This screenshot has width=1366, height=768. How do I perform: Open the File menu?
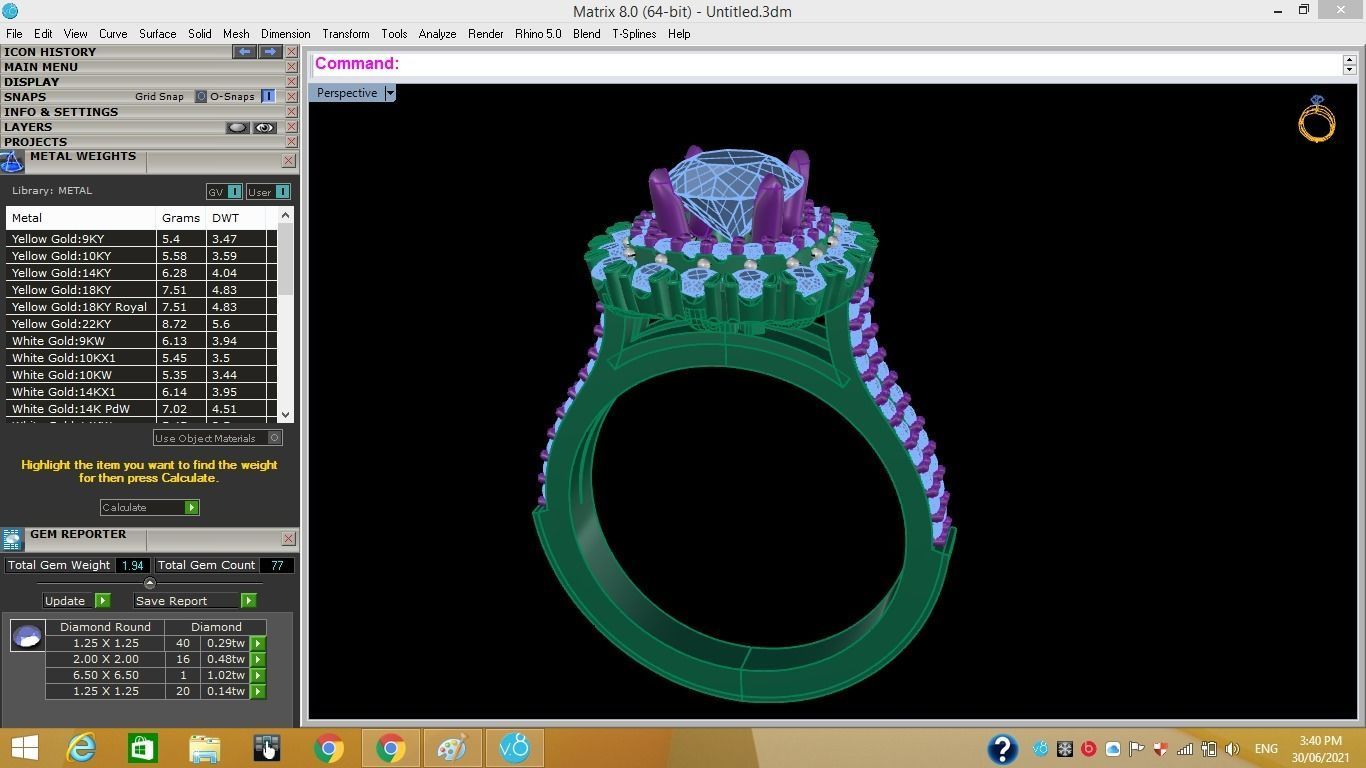[x=14, y=34]
